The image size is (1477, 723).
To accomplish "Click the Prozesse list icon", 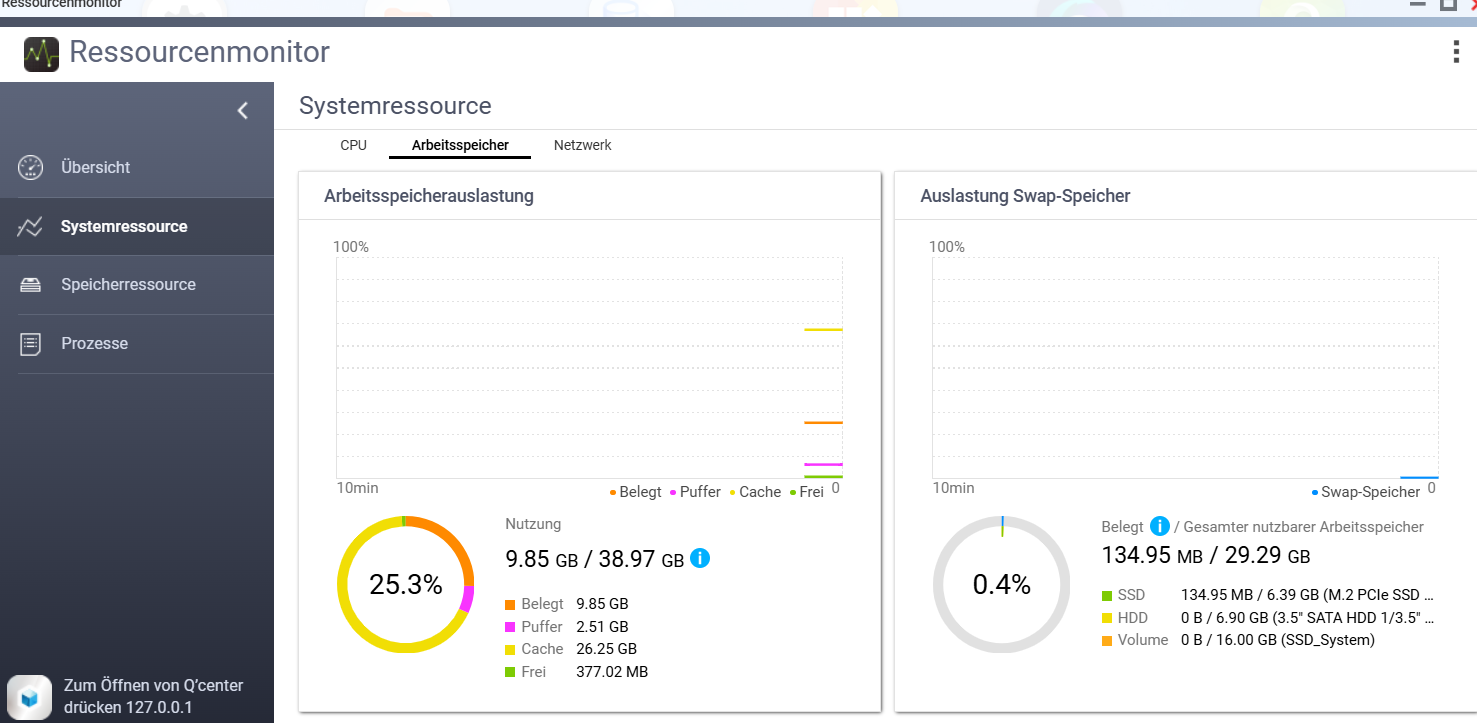I will 31,344.
